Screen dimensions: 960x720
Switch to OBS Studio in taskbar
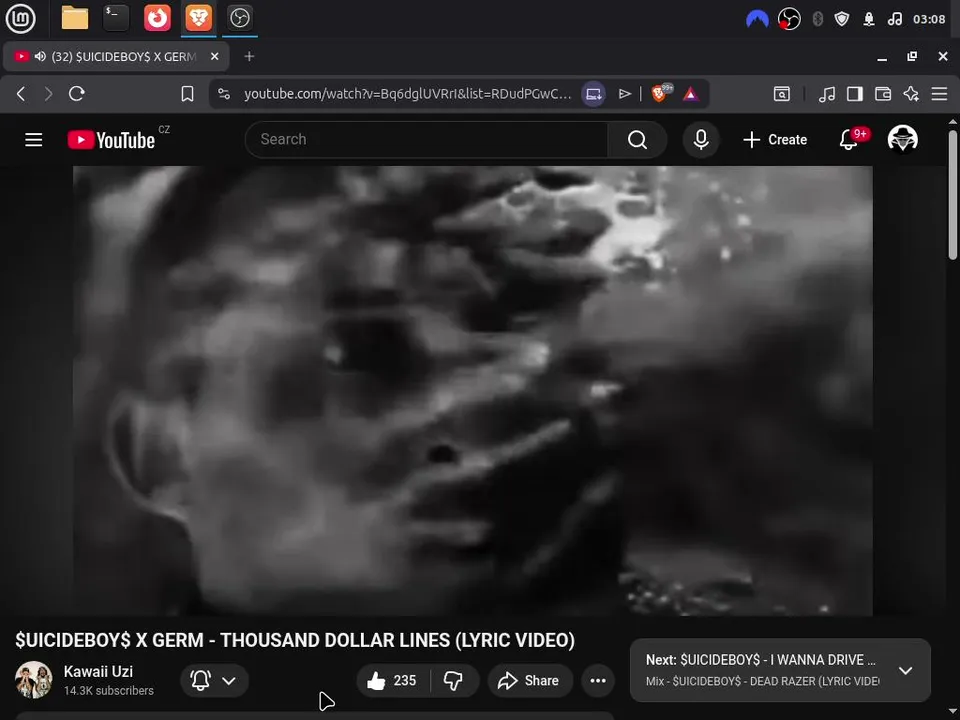coord(239,18)
